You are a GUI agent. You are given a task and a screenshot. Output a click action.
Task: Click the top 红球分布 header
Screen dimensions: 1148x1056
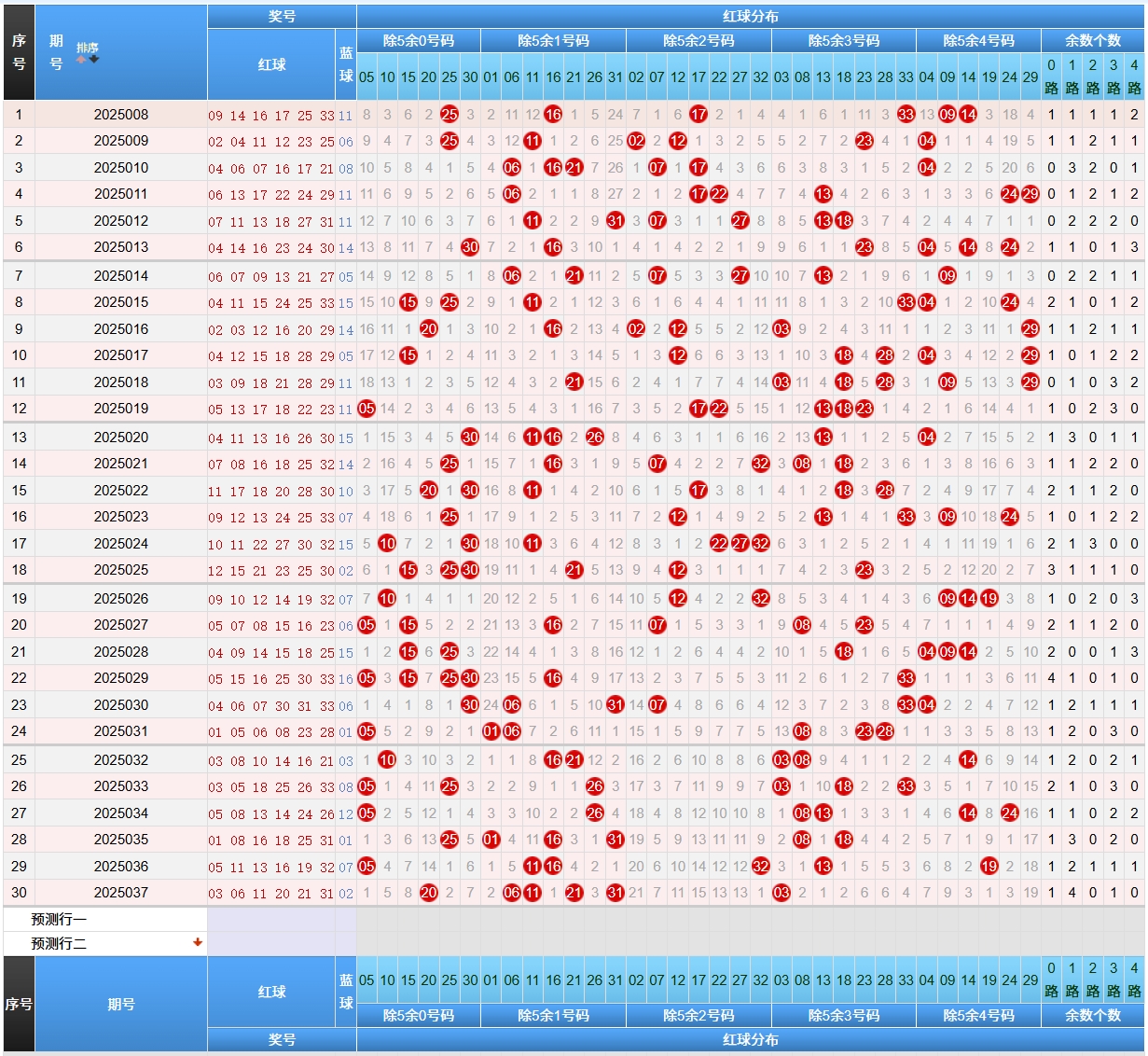click(x=750, y=16)
